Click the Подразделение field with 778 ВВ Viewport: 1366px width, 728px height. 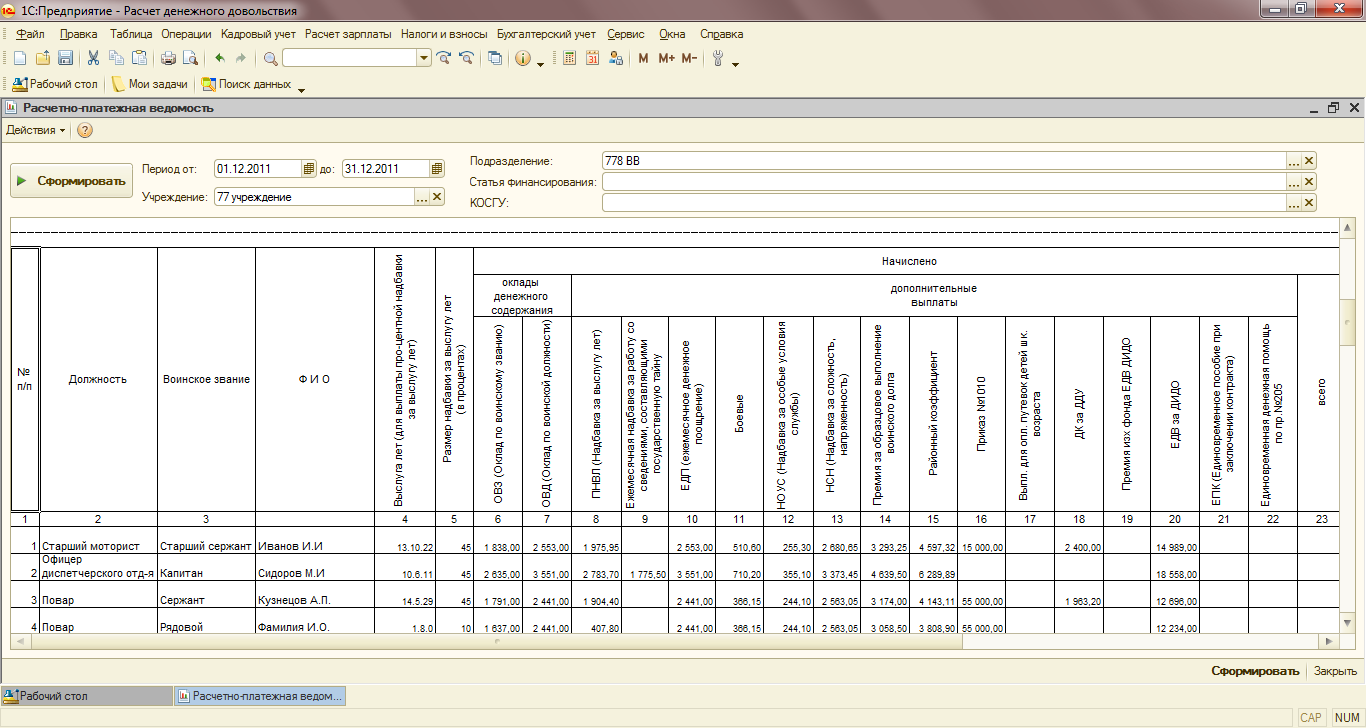pyautogui.click(x=944, y=161)
